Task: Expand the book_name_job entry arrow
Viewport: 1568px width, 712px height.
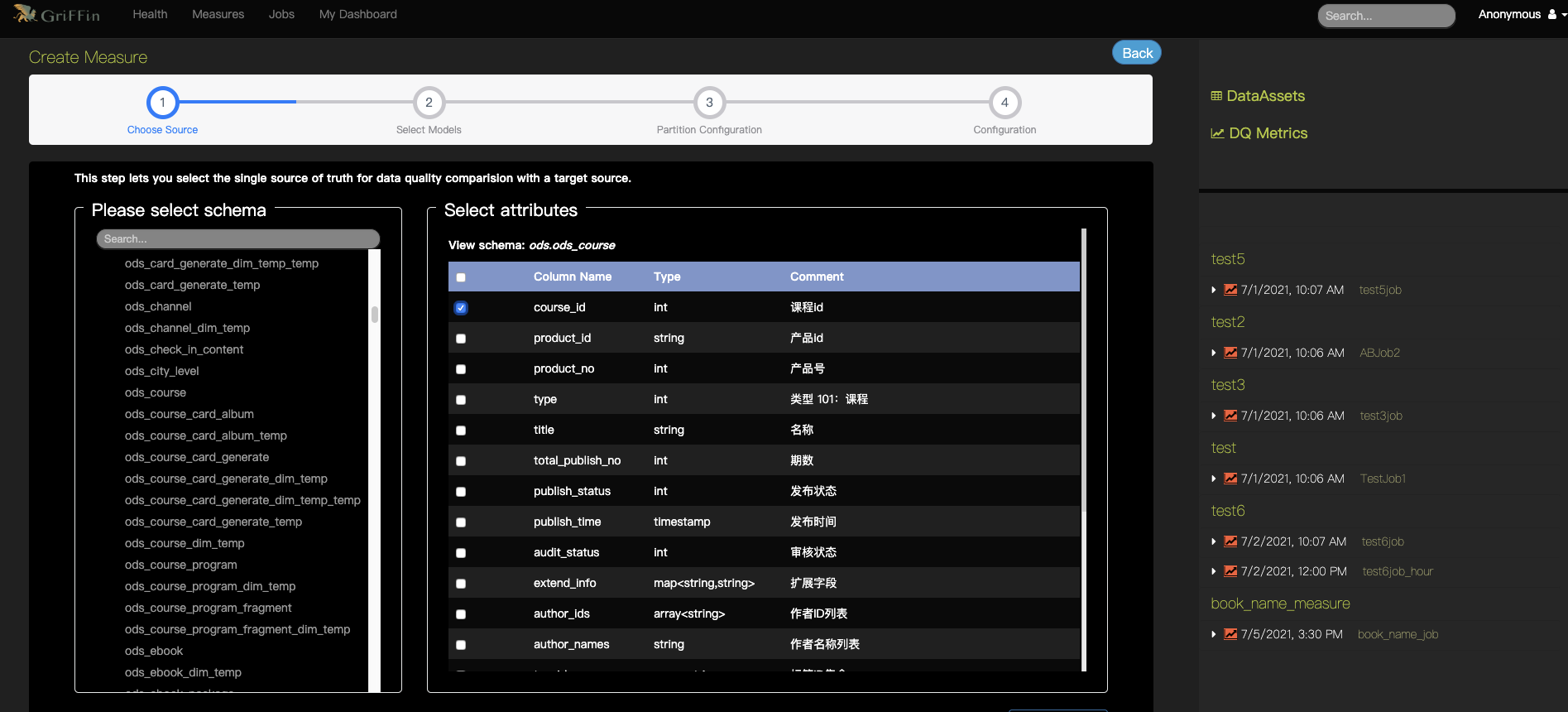Action: click(1214, 634)
